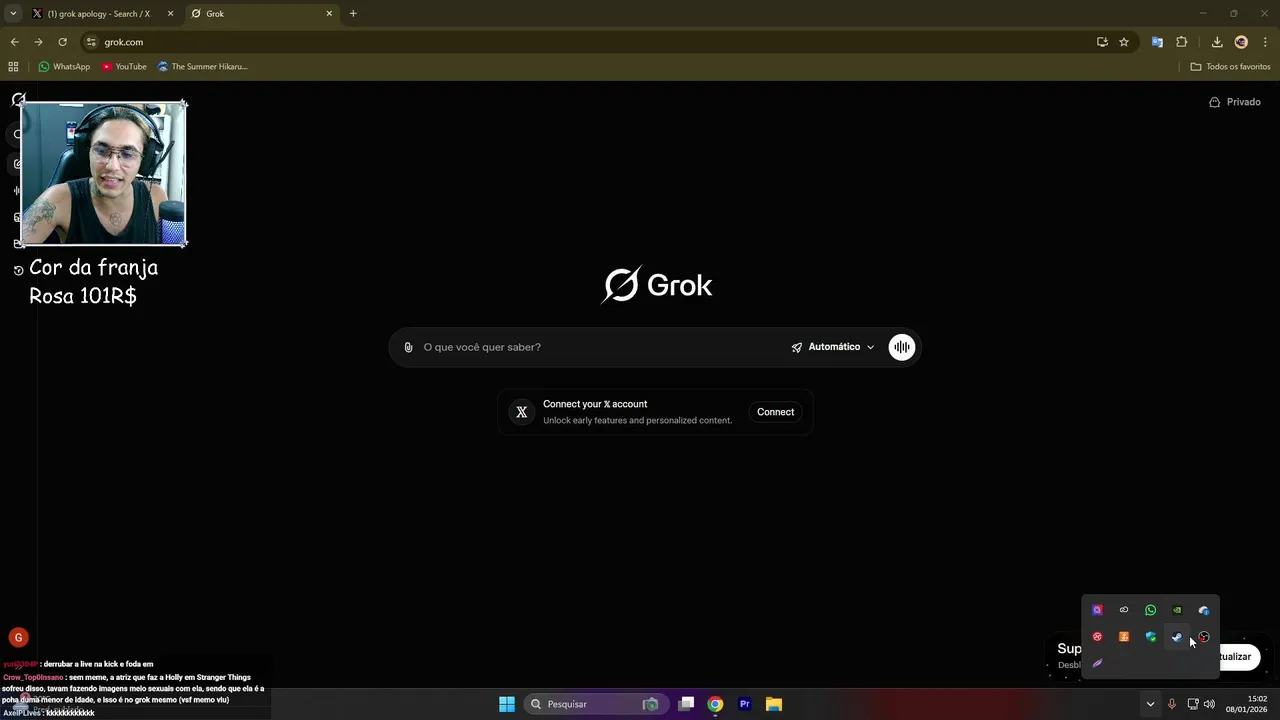
Task: Open the 'Todos os favoritos' folder
Action: [x=1230, y=67]
